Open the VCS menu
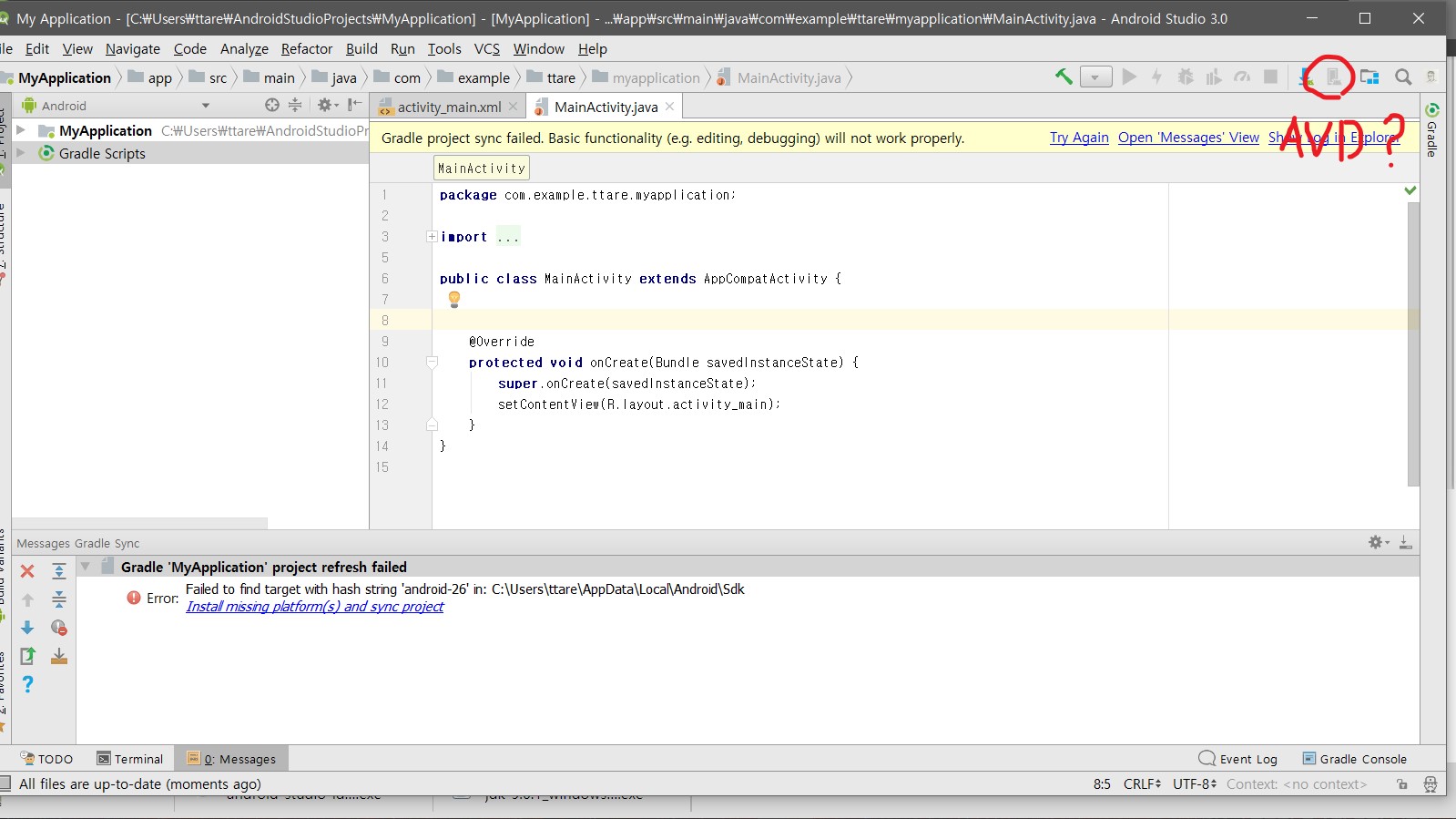 [x=487, y=48]
